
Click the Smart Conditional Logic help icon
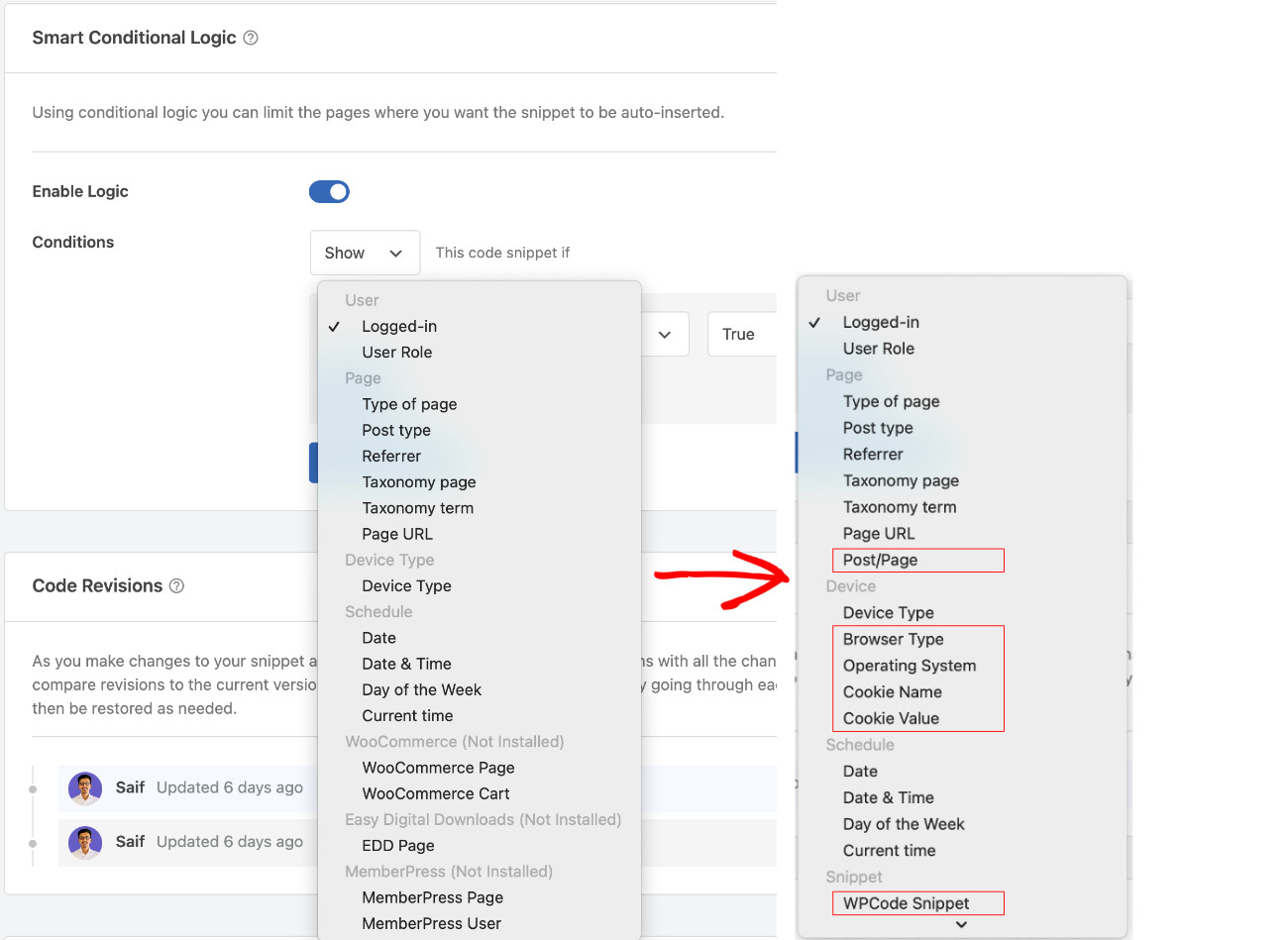click(x=250, y=37)
